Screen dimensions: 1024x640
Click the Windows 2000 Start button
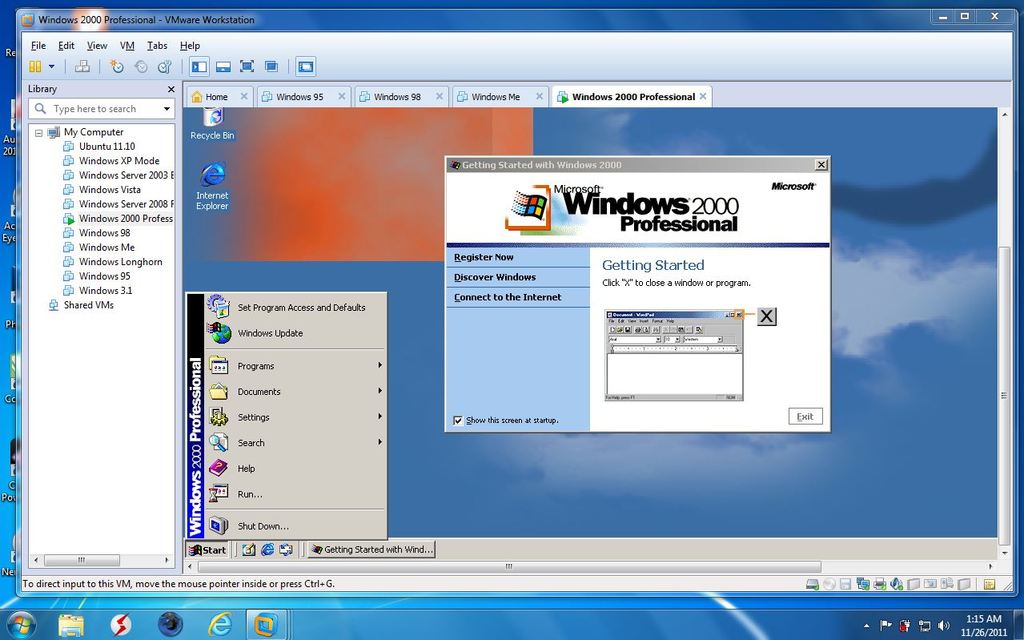click(206, 550)
